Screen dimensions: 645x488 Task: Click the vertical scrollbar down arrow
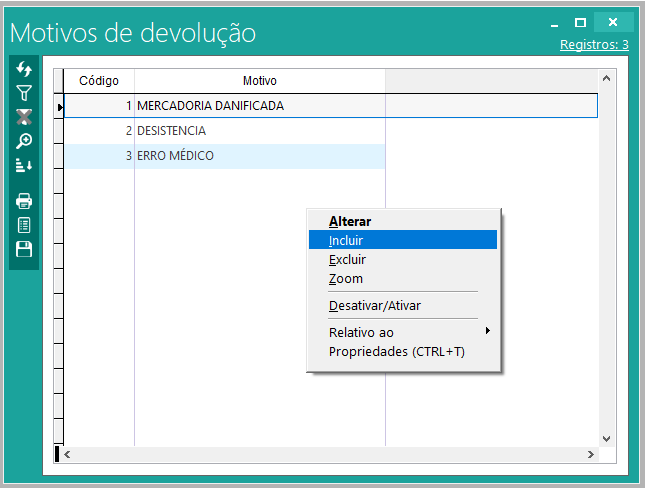coord(605,438)
